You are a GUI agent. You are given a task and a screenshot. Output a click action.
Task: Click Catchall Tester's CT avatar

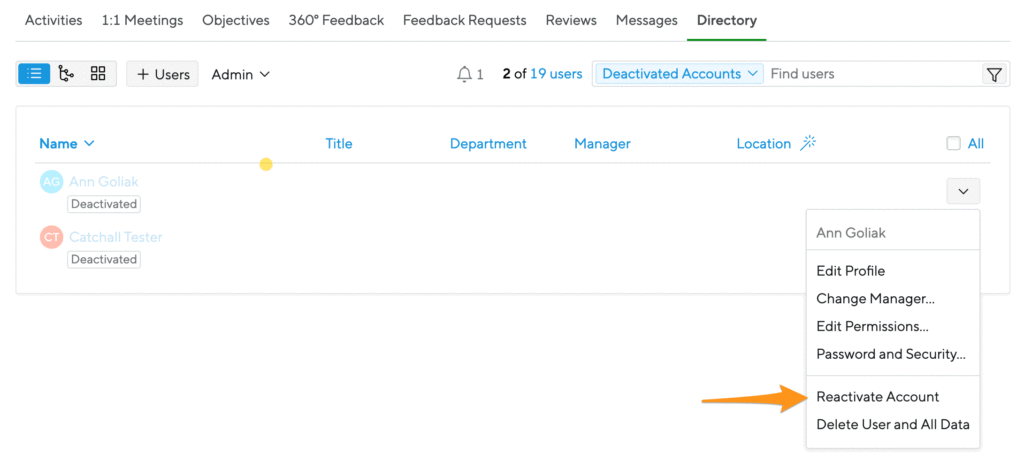point(52,237)
